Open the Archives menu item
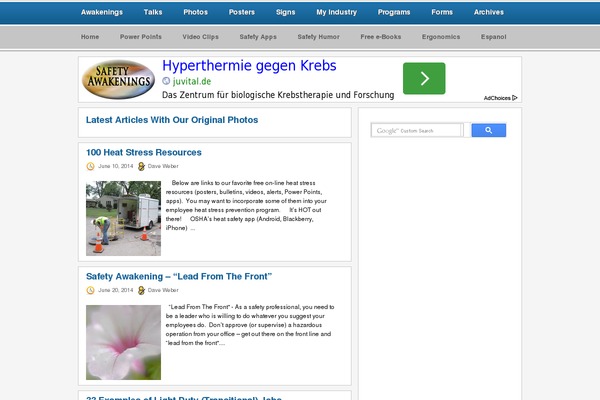Image resolution: width=600 pixels, height=400 pixels. click(489, 12)
